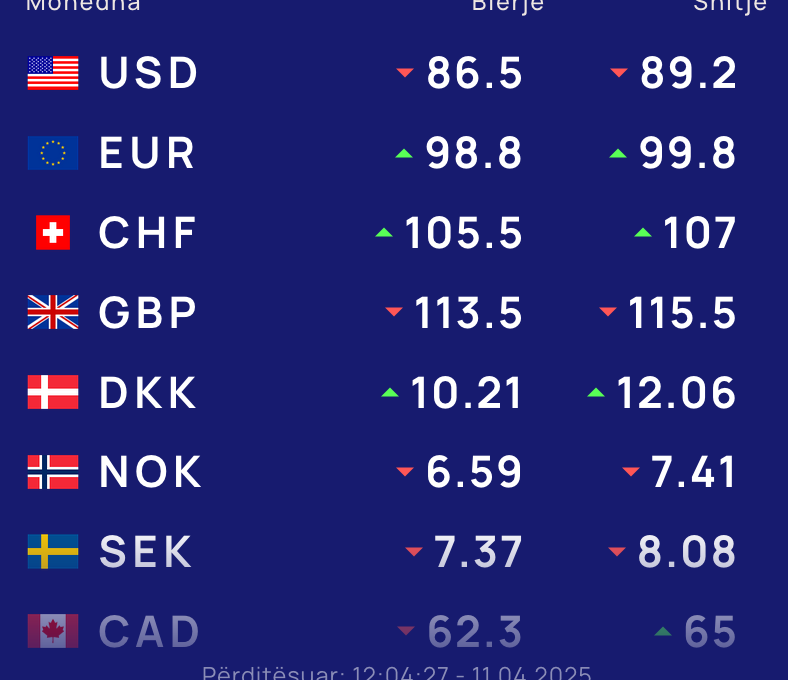Click the CHF buy rate 105.5
Screen dimensions: 788x680
(x=463, y=233)
